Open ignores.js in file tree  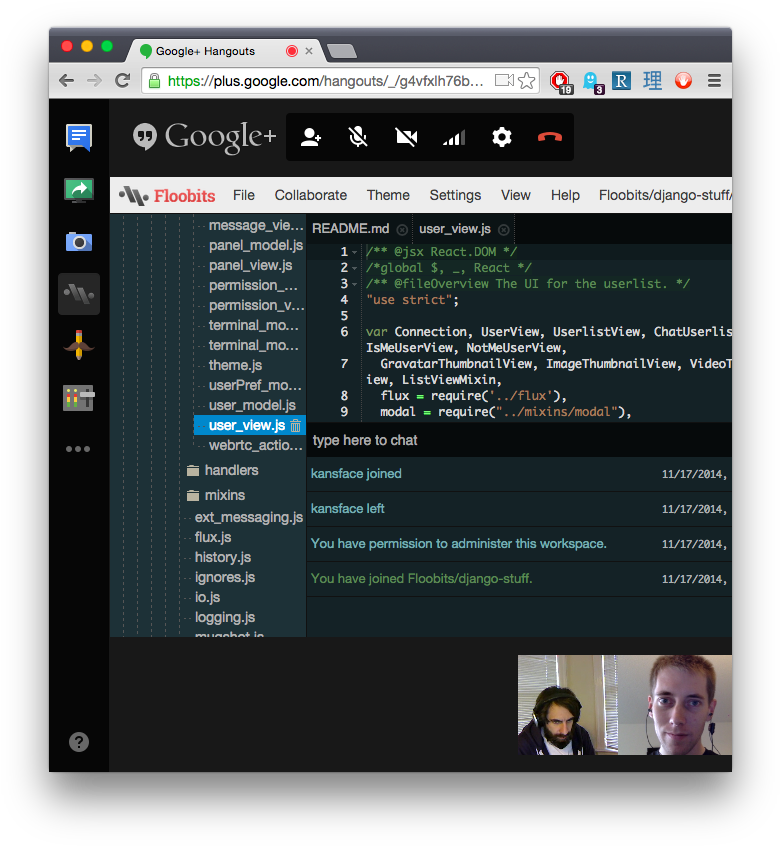click(x=224, y=577)
